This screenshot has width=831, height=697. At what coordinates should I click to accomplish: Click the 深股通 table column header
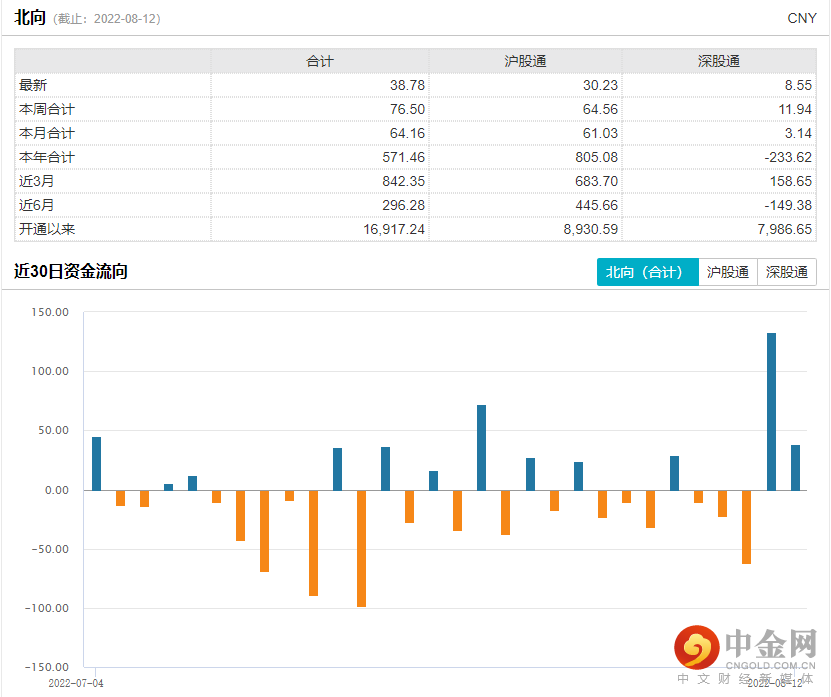718,62
